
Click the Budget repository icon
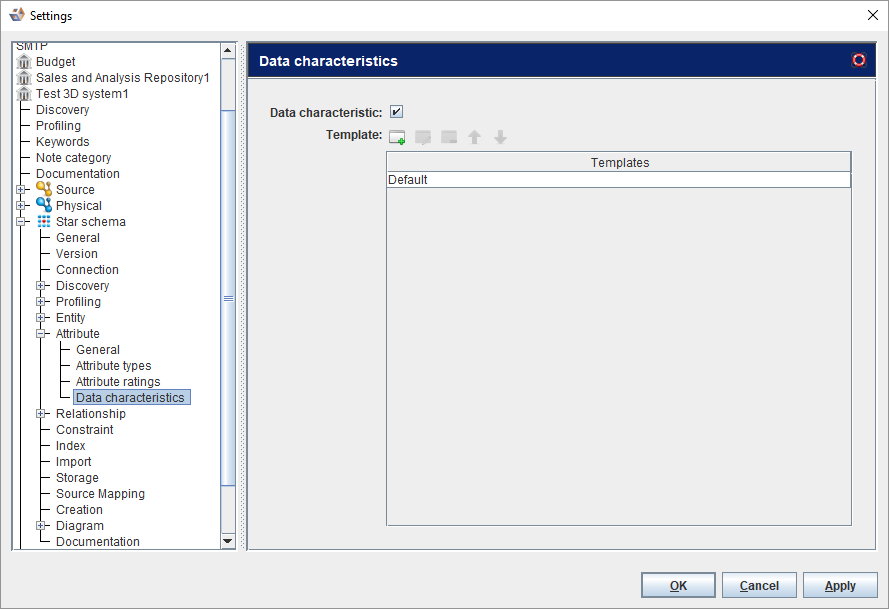[24, 61]
